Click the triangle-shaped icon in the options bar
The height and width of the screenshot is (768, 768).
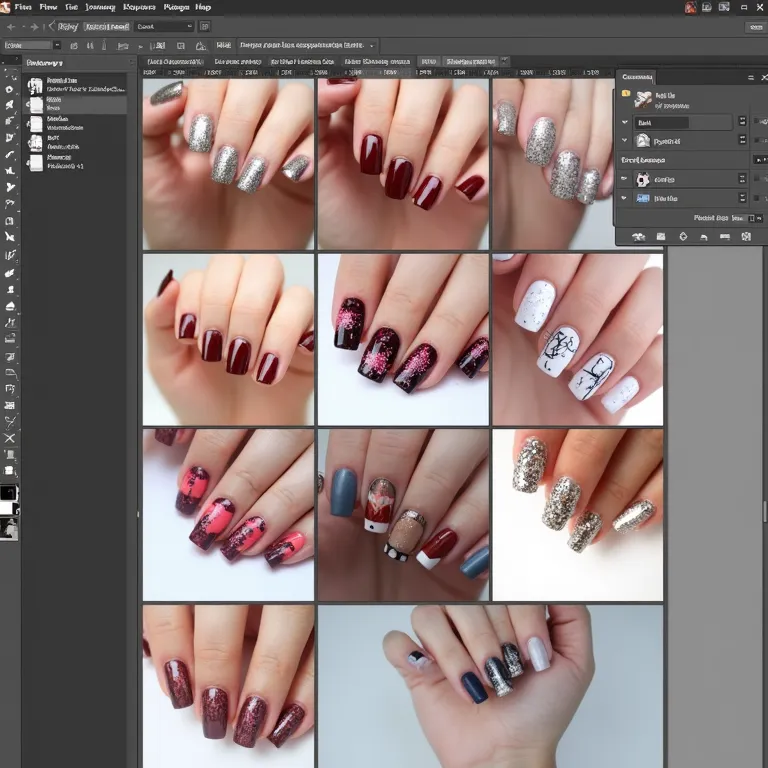pyautogui.click(x=201, y=46)
